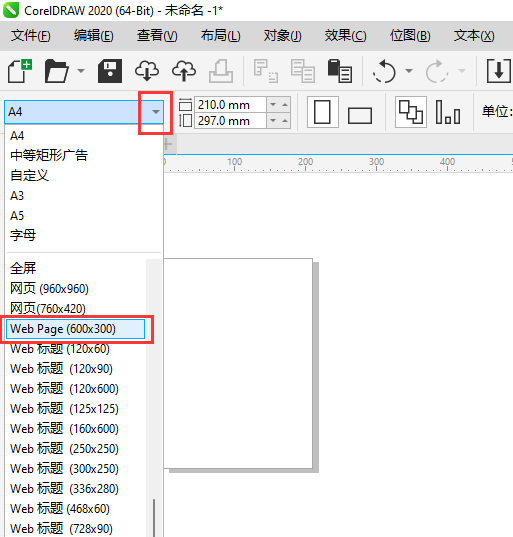Select 全屏 page preset

click(76, 268)
